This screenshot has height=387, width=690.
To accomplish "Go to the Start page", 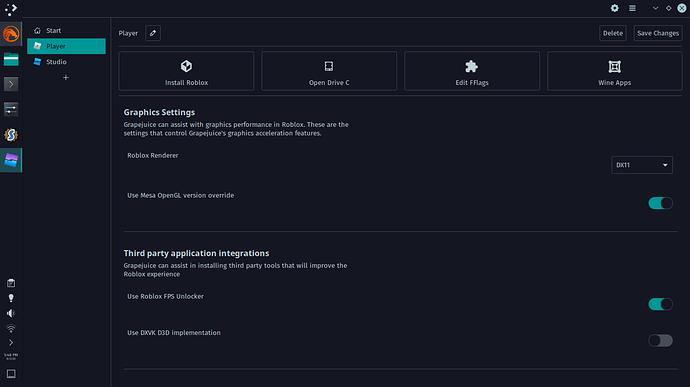I will [x=66, y=30].
